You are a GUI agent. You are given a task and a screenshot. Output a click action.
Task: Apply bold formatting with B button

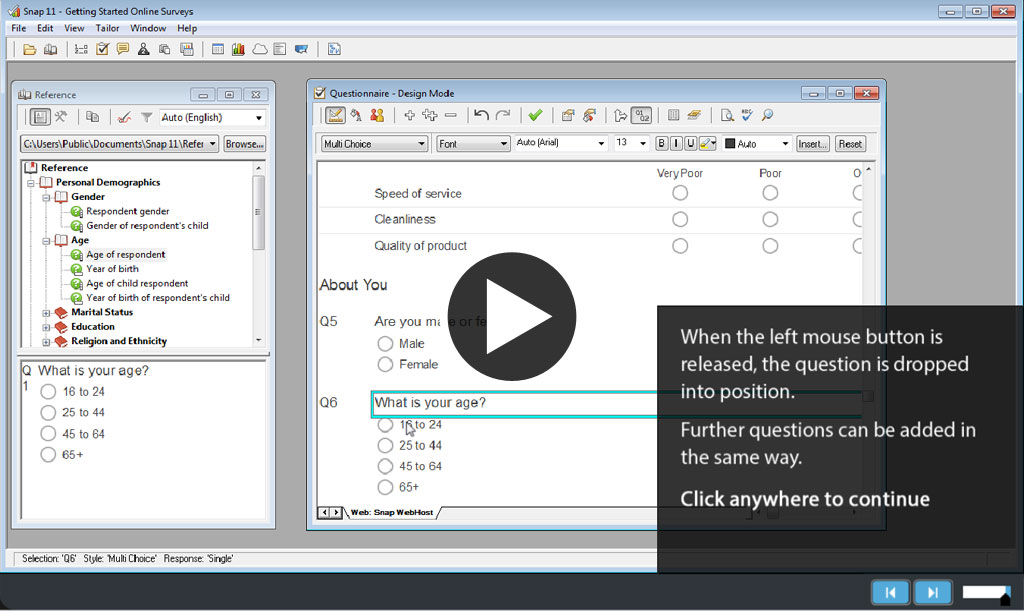click(661, 144)
